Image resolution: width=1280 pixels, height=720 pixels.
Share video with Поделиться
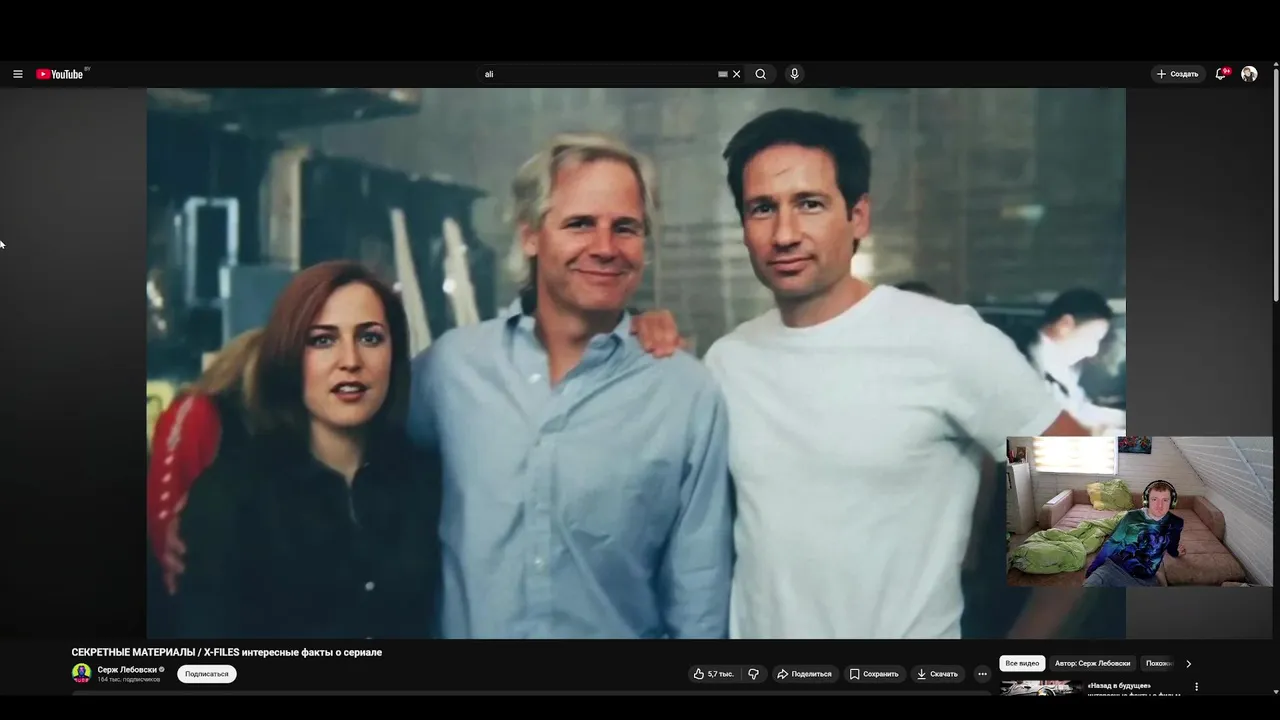tap(804, 674)
